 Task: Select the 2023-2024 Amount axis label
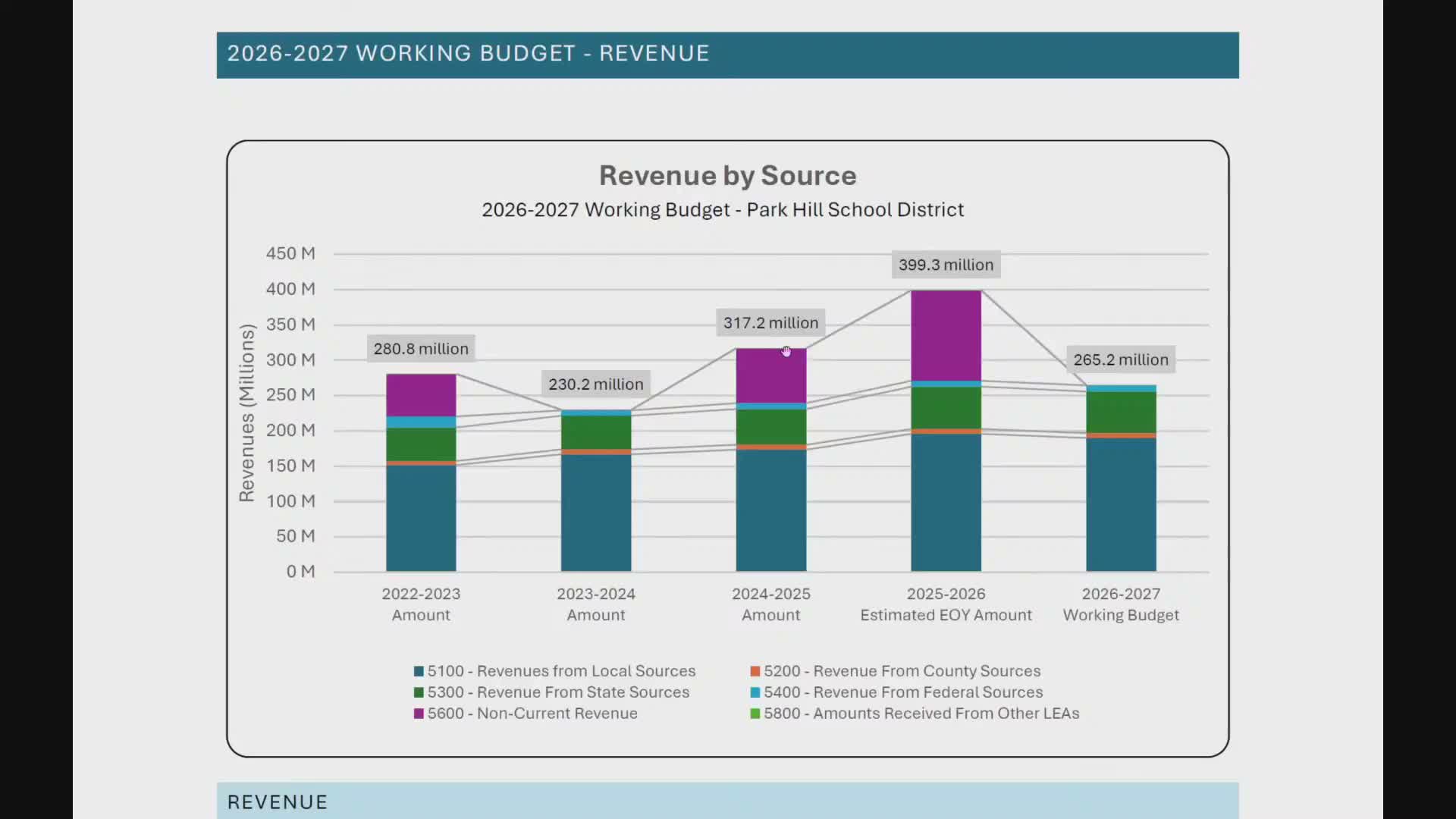pos(596,604)
